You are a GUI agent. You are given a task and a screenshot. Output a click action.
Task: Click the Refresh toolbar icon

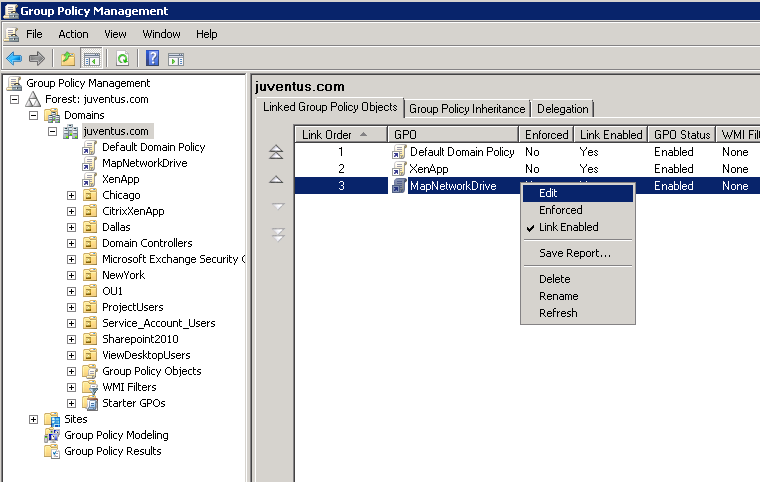pyautogui.click(x=123, y=59)
